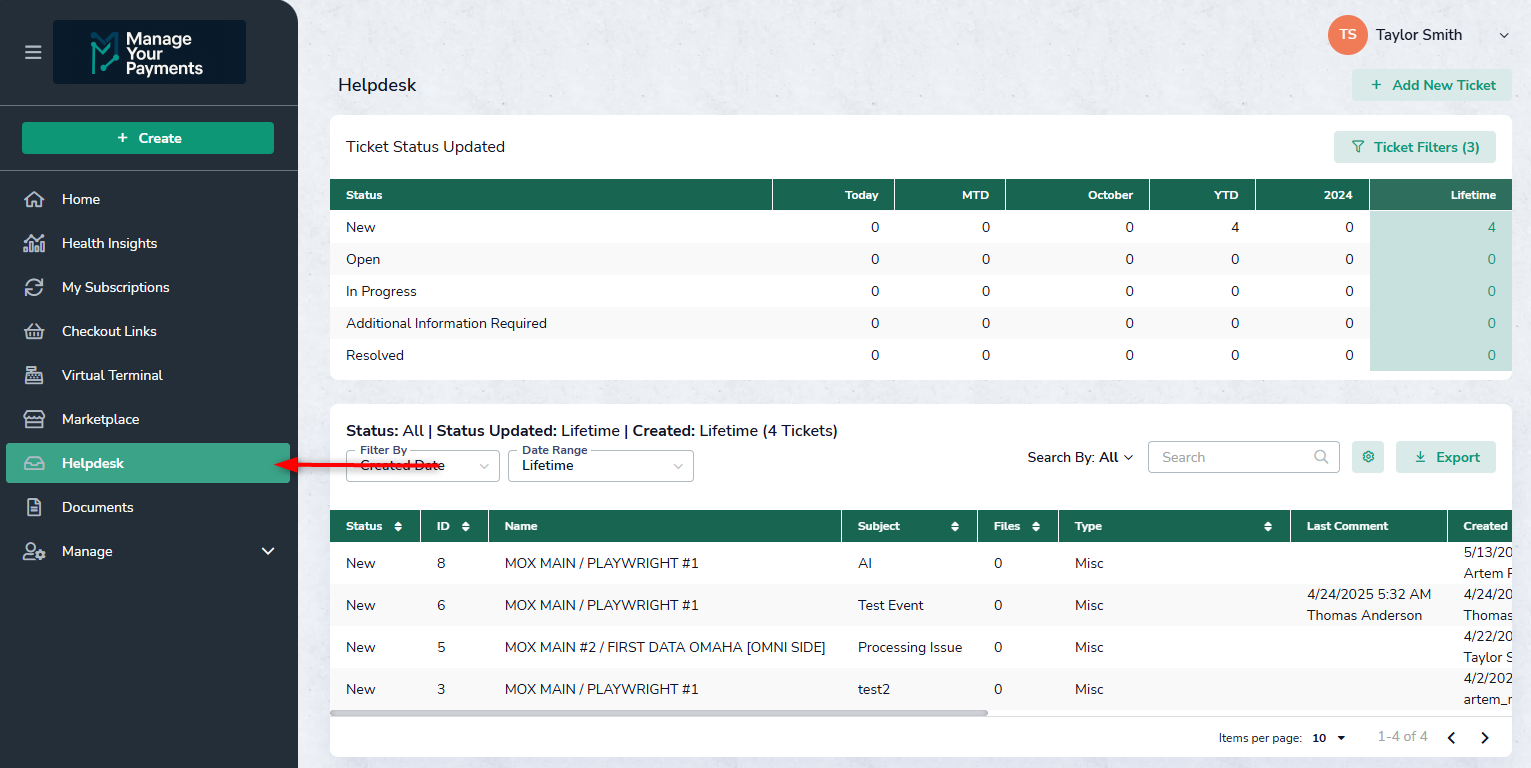Screen dimensions: 1531x768
Task: Click the search magnifier icon
Action: point(1321,457)
